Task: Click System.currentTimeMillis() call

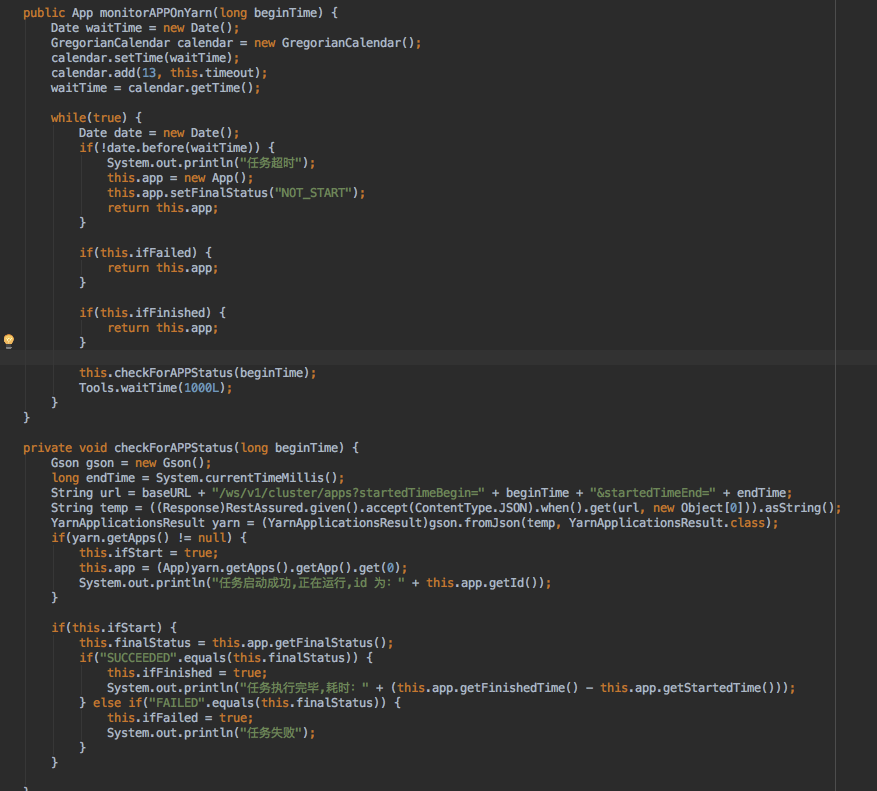Action: (x=268, y=477)
